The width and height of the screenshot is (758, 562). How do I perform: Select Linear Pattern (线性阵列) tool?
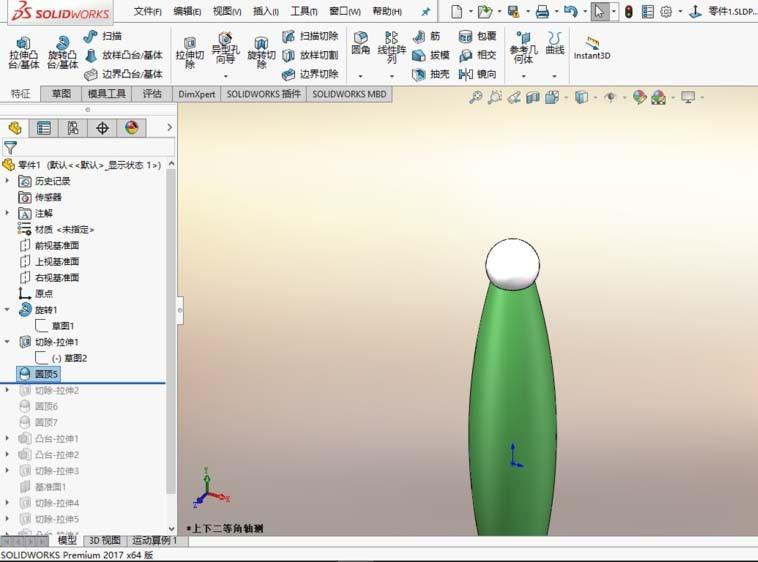tap(392, 47)
